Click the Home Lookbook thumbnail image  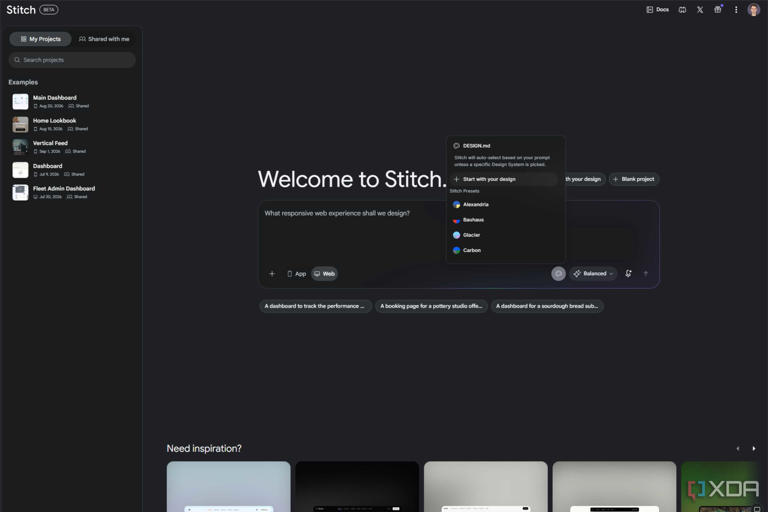20,124
